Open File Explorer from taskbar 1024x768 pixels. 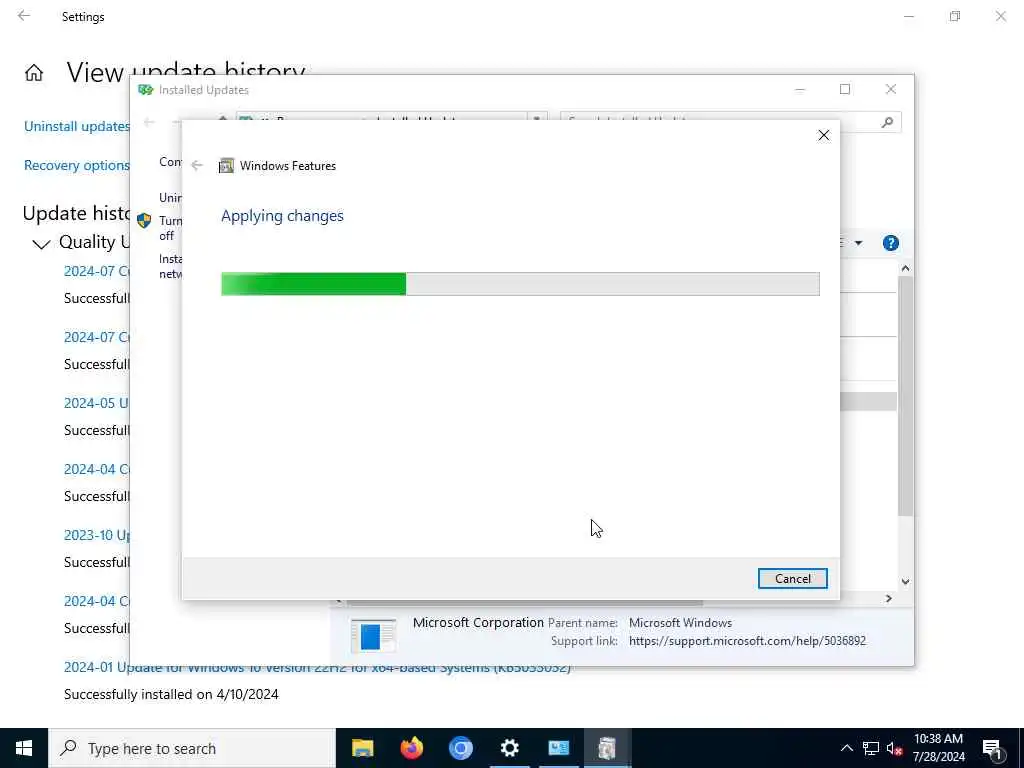coord(362,748)
